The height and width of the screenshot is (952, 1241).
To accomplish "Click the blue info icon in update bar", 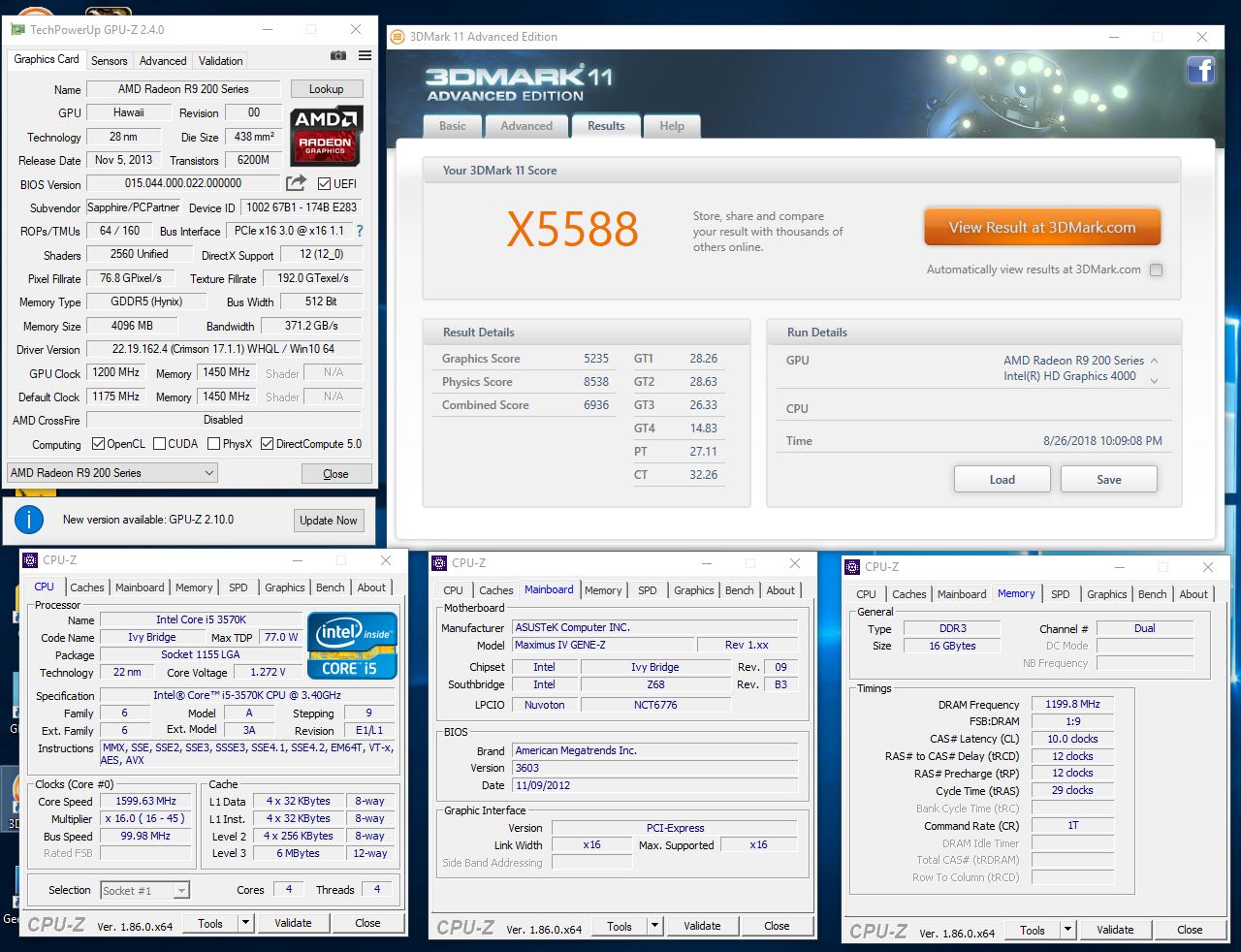I will pyautogui.click(x=29, y=520).
